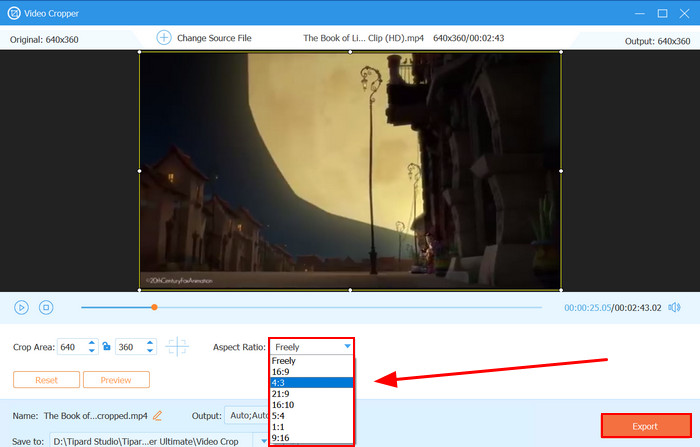Screen dimensions: 700x447
Task: Choose 5:4 aspect ratio option
Action: [312, 416]
